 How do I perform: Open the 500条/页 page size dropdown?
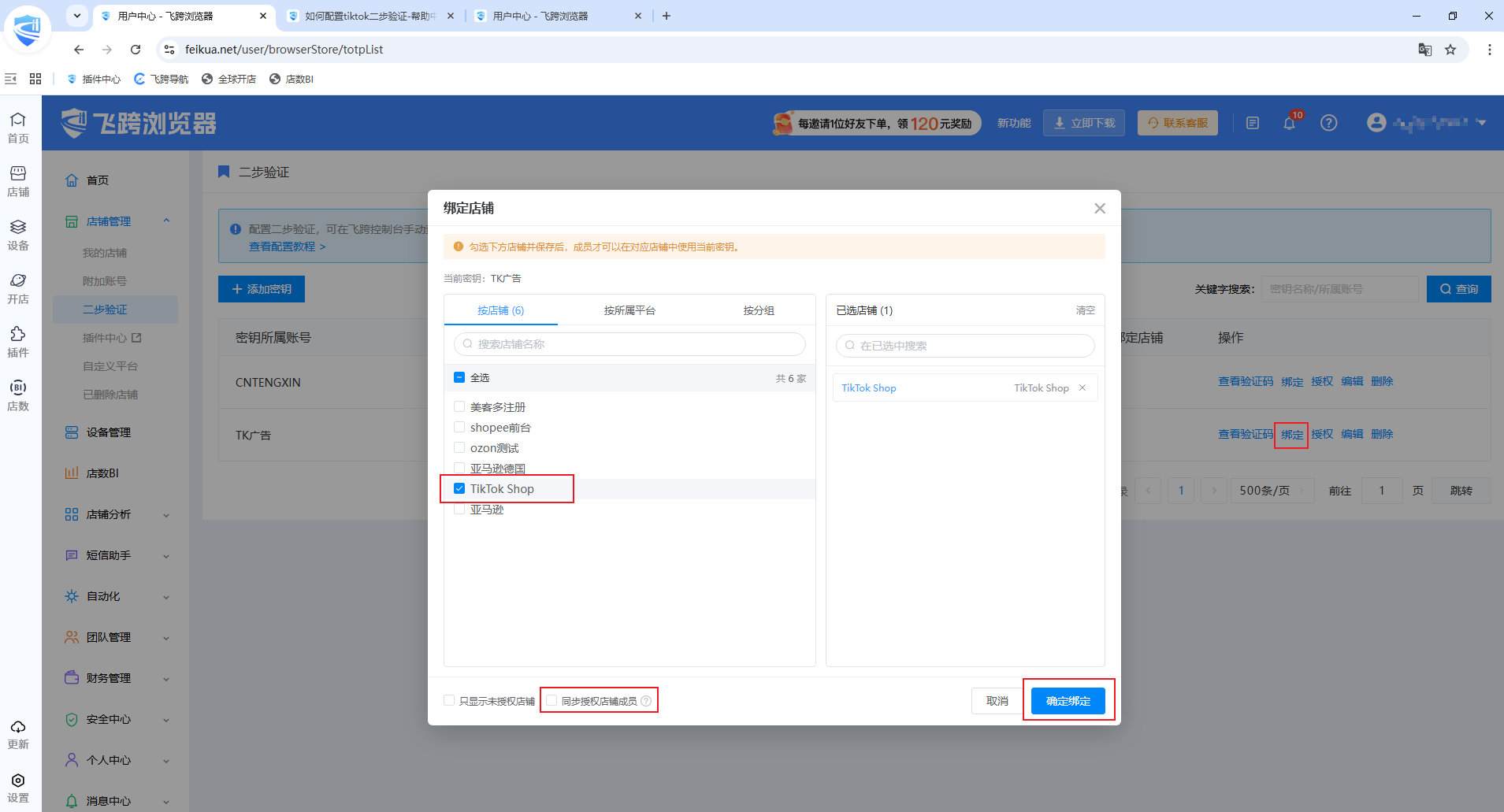(x=1273, y=491)
